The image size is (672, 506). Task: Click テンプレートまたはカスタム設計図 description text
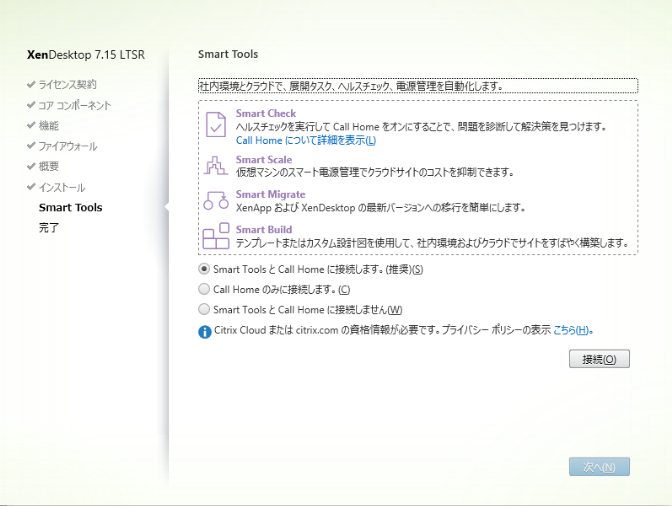point(432,243)
